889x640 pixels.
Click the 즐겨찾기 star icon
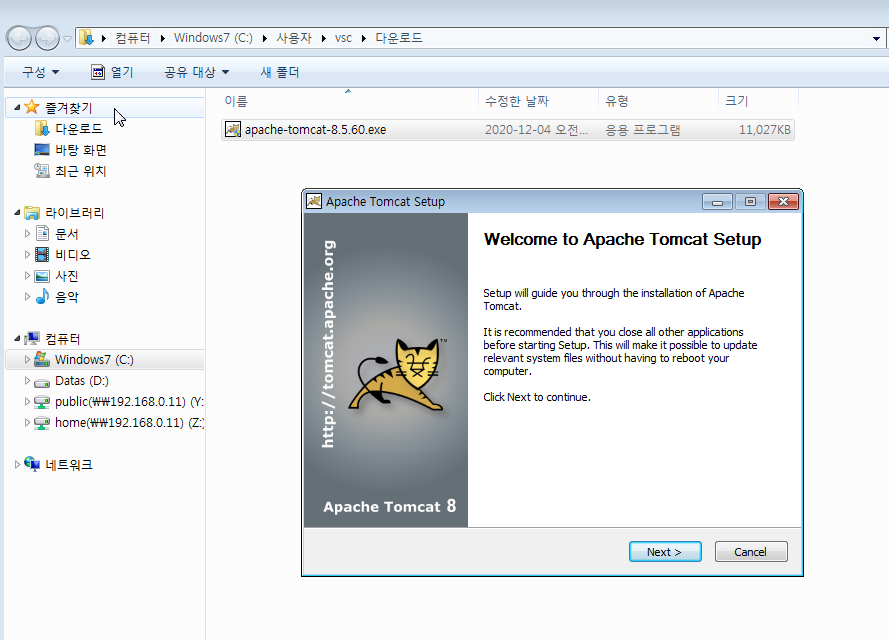click(32, 107)
